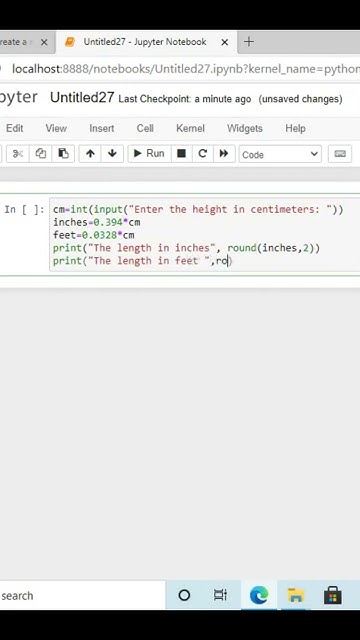The image size is (360, 640).
Task: Close the Untitled27 Jupyter Notebook tab
Action: click(x=224, y=42)
